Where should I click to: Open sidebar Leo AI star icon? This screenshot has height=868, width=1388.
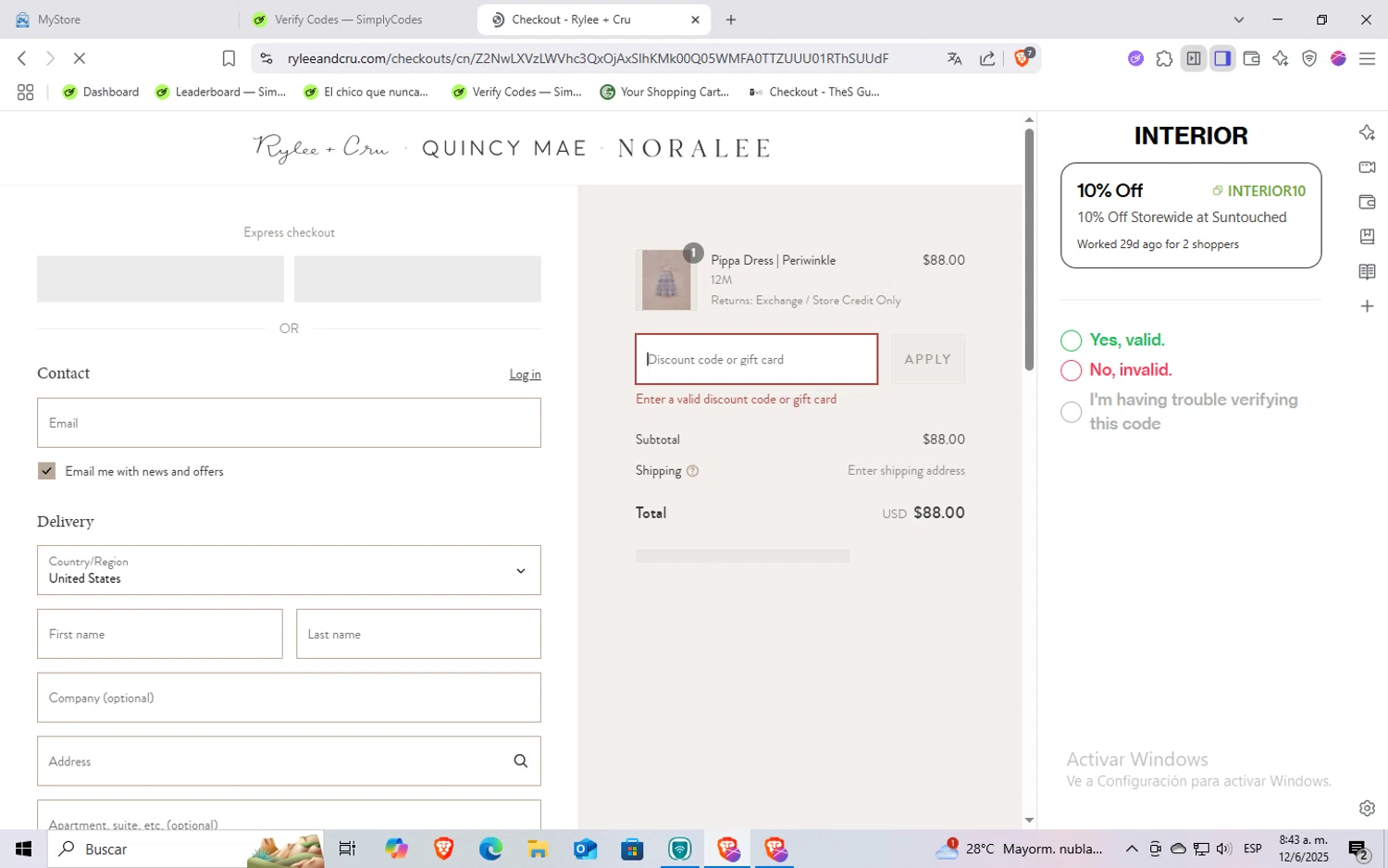[x=1367, y=132]
